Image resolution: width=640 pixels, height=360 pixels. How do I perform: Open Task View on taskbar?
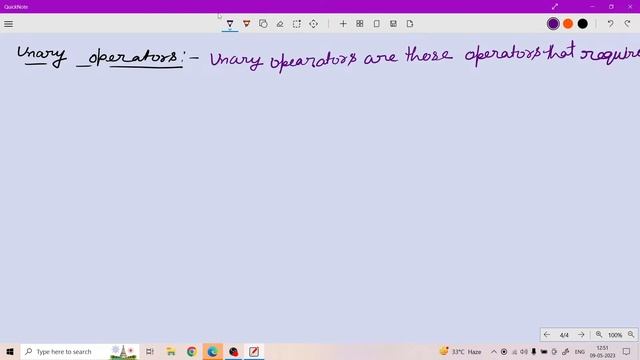click(150, 351)
